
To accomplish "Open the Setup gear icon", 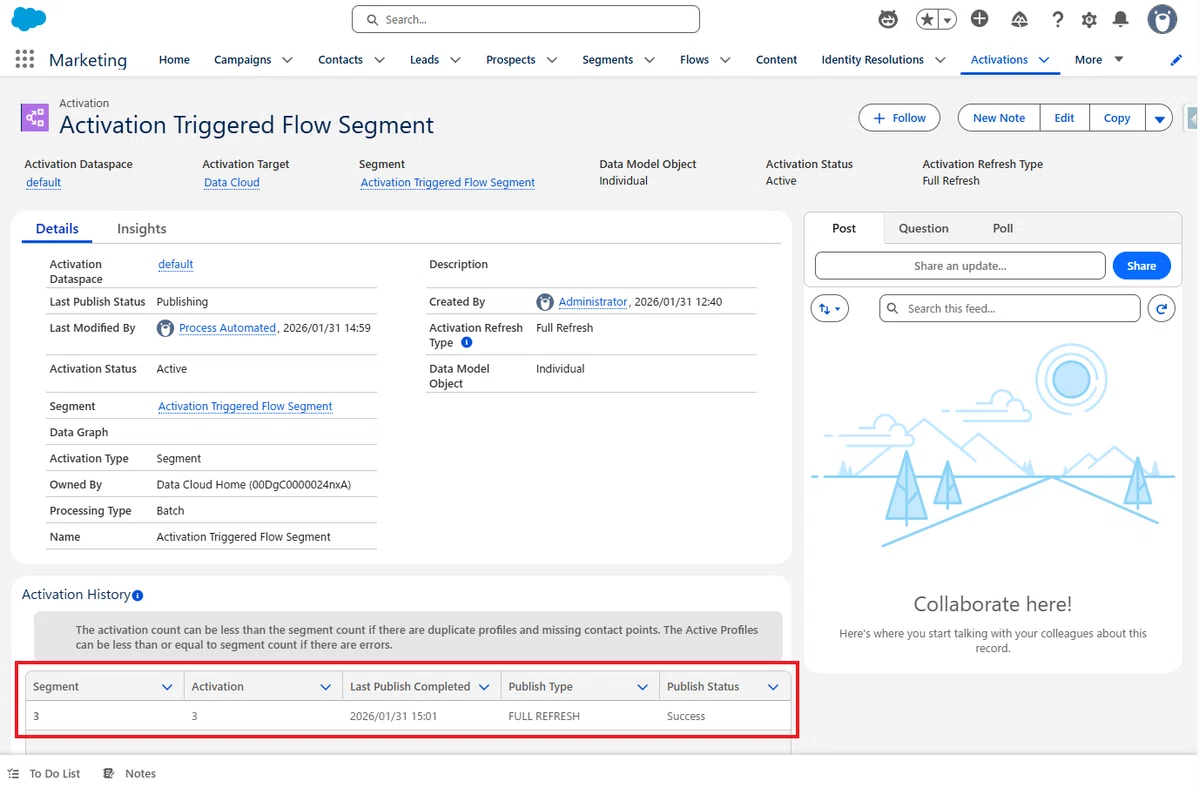I will [x=1089, y=19].
